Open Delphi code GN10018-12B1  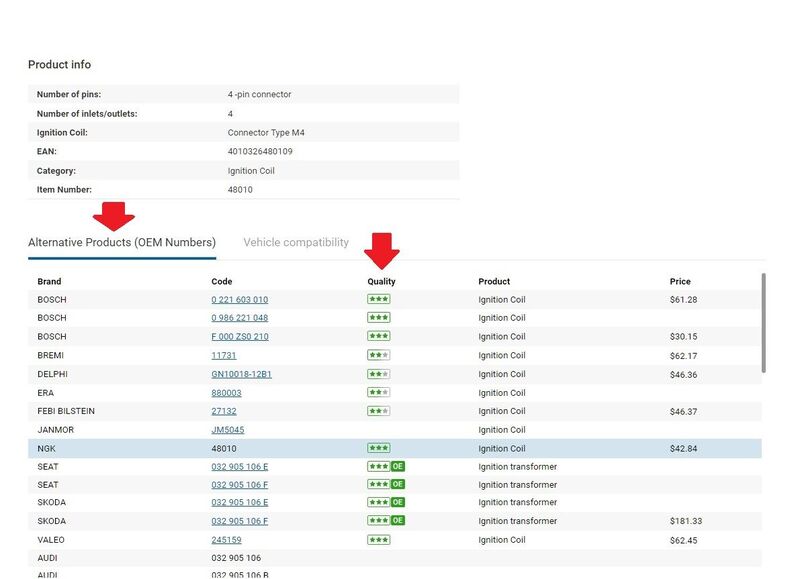point(241,374)
